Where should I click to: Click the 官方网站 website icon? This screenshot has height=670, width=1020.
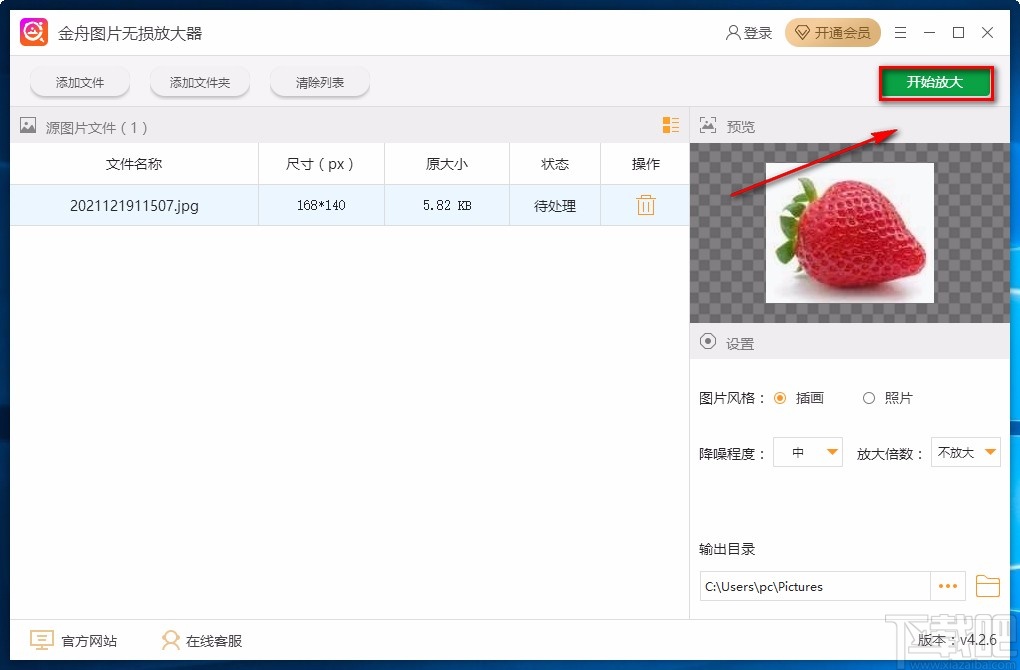(x=41, y=640)
